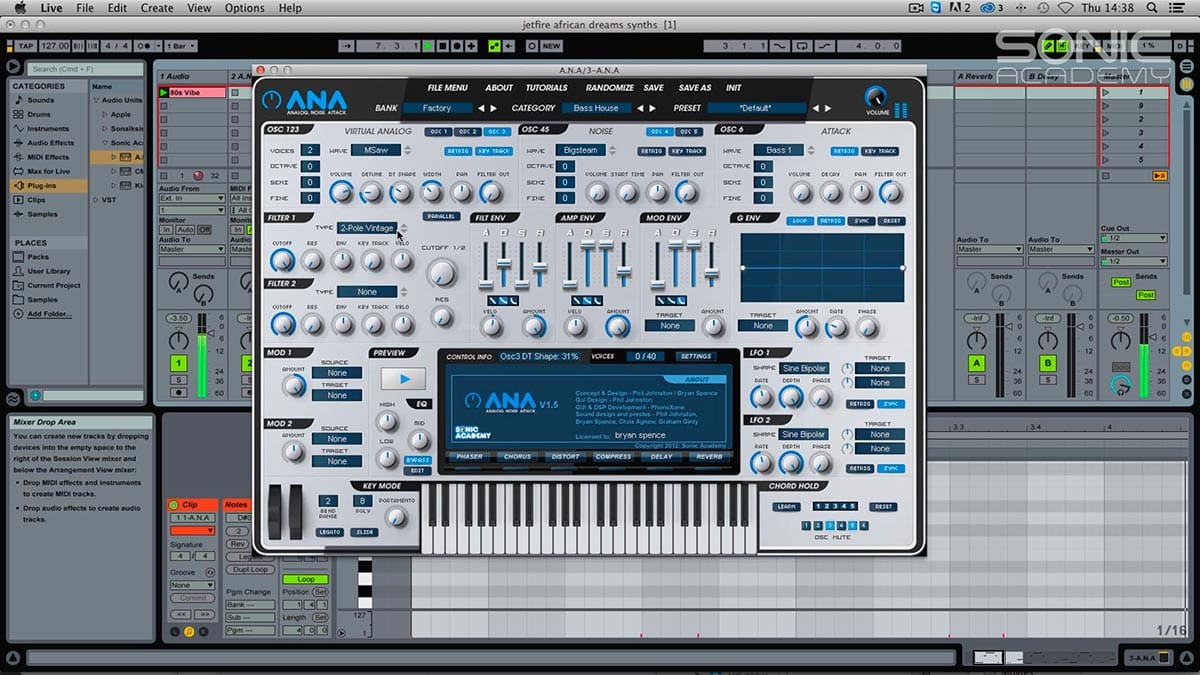Viewport: 1200px width, 675px height.
Task: Enable Legato key mode
Action: click(330, 532)
